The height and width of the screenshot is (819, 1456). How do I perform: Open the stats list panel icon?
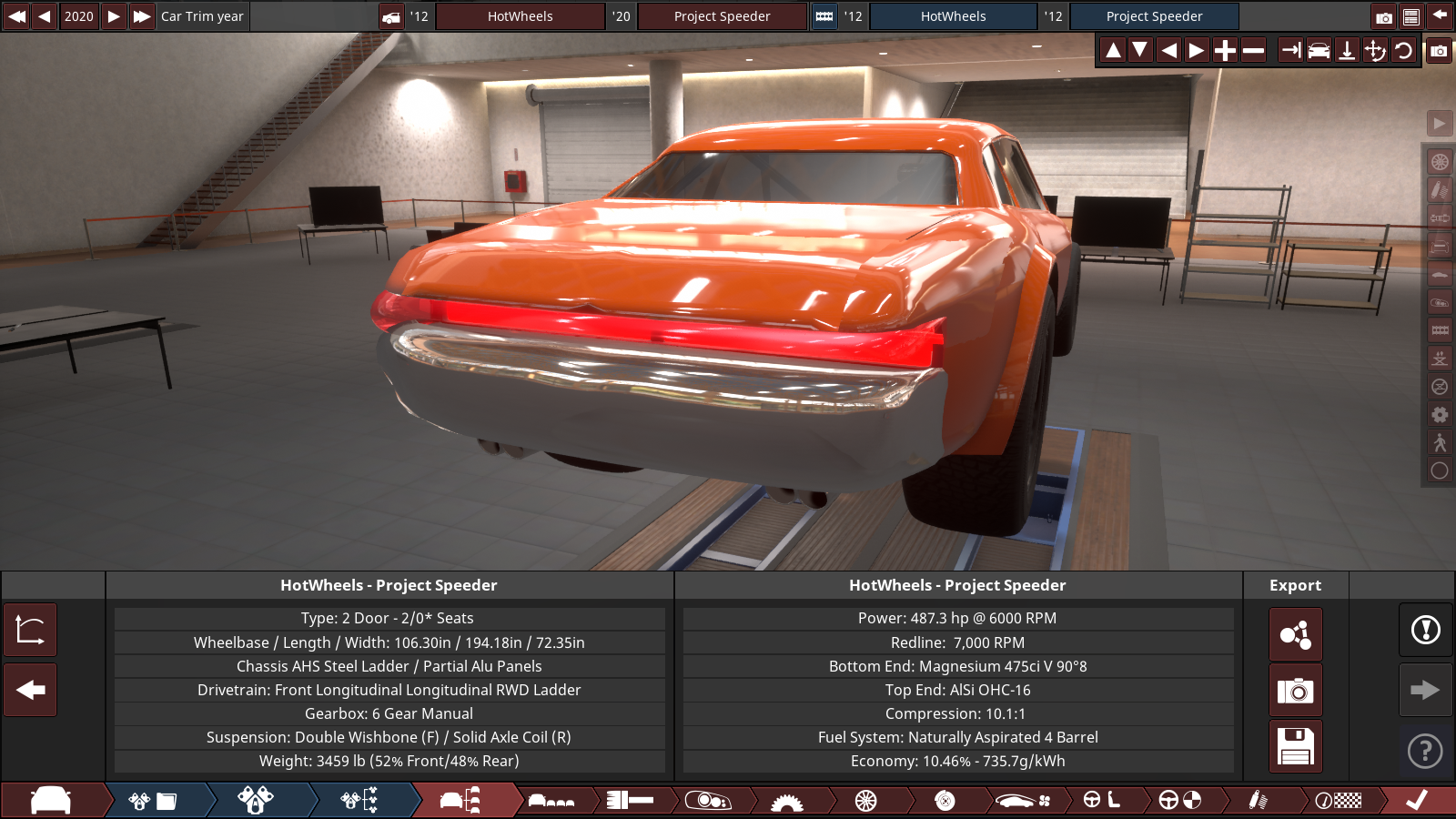[x=1410, y=16]
